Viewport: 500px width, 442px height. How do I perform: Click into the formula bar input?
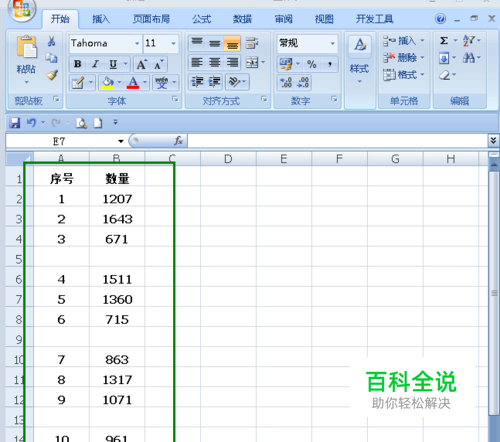(337, 141)
